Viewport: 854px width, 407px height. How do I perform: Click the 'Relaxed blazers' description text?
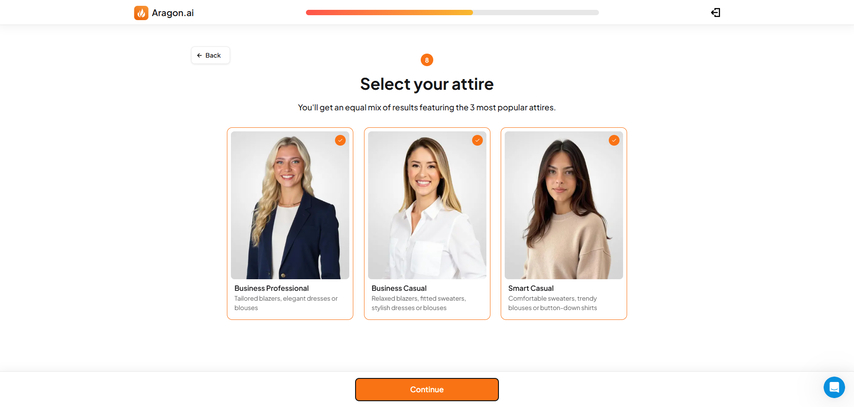click(x=419, y=303)
